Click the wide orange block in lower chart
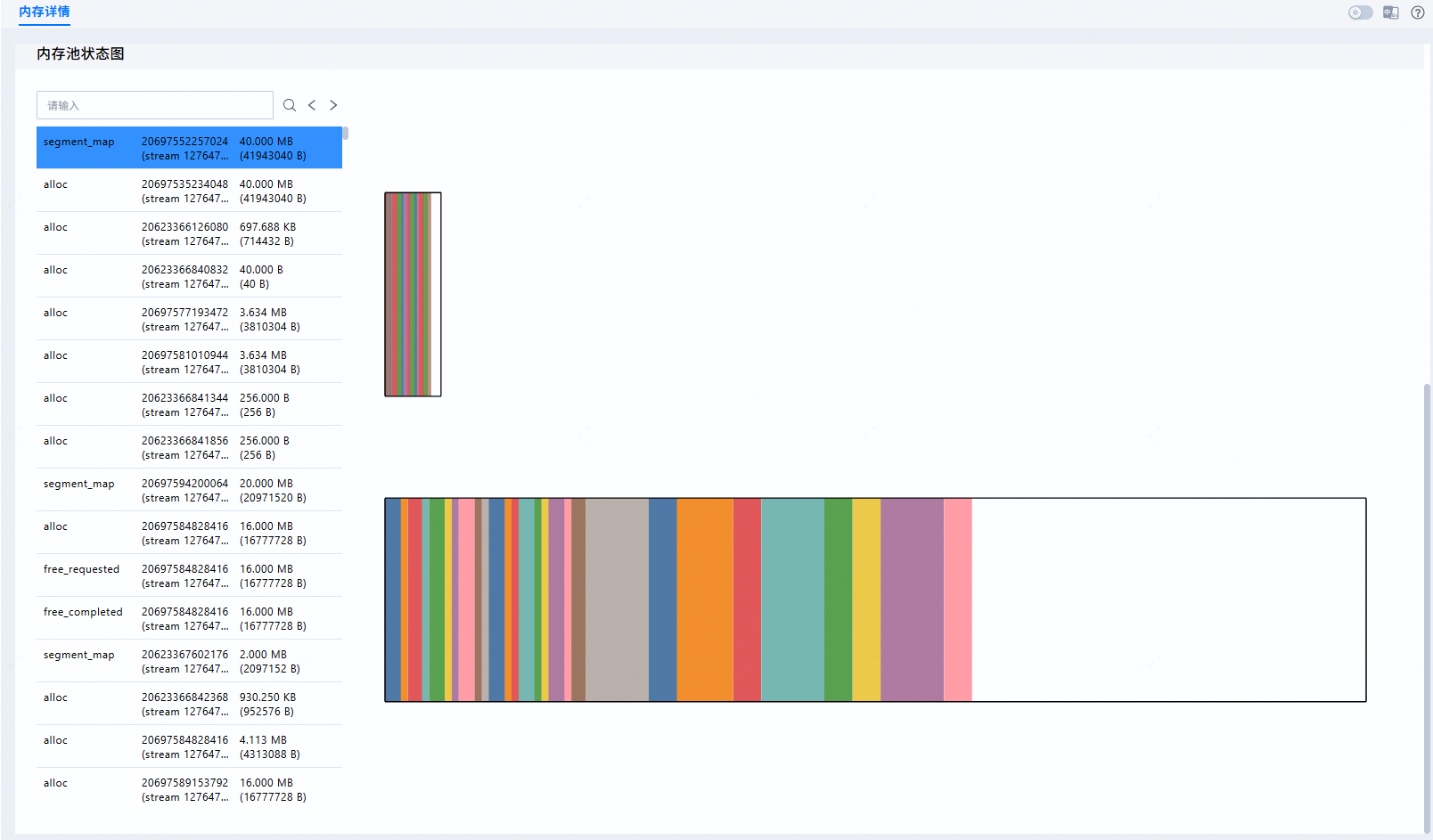The height and width of the screenshot is (840, 1433). tap(705, 599)
